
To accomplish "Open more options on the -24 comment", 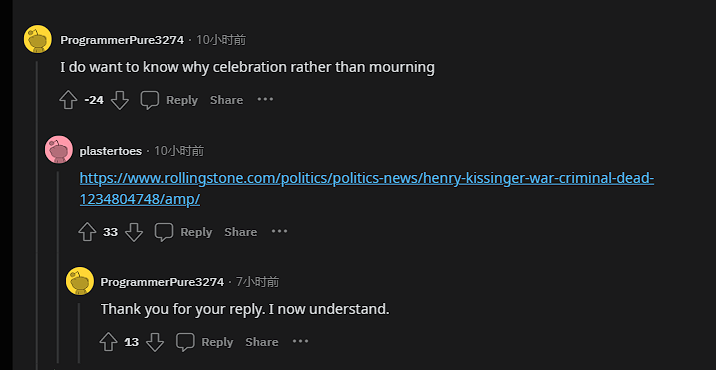I will 265,99.
